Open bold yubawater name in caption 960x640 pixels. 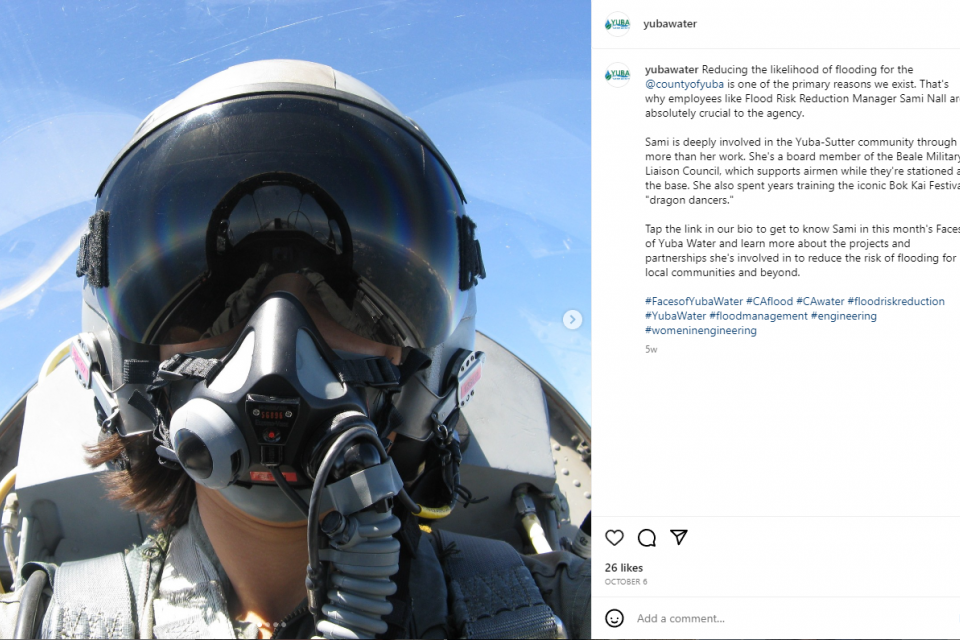(x=672, y=69)
